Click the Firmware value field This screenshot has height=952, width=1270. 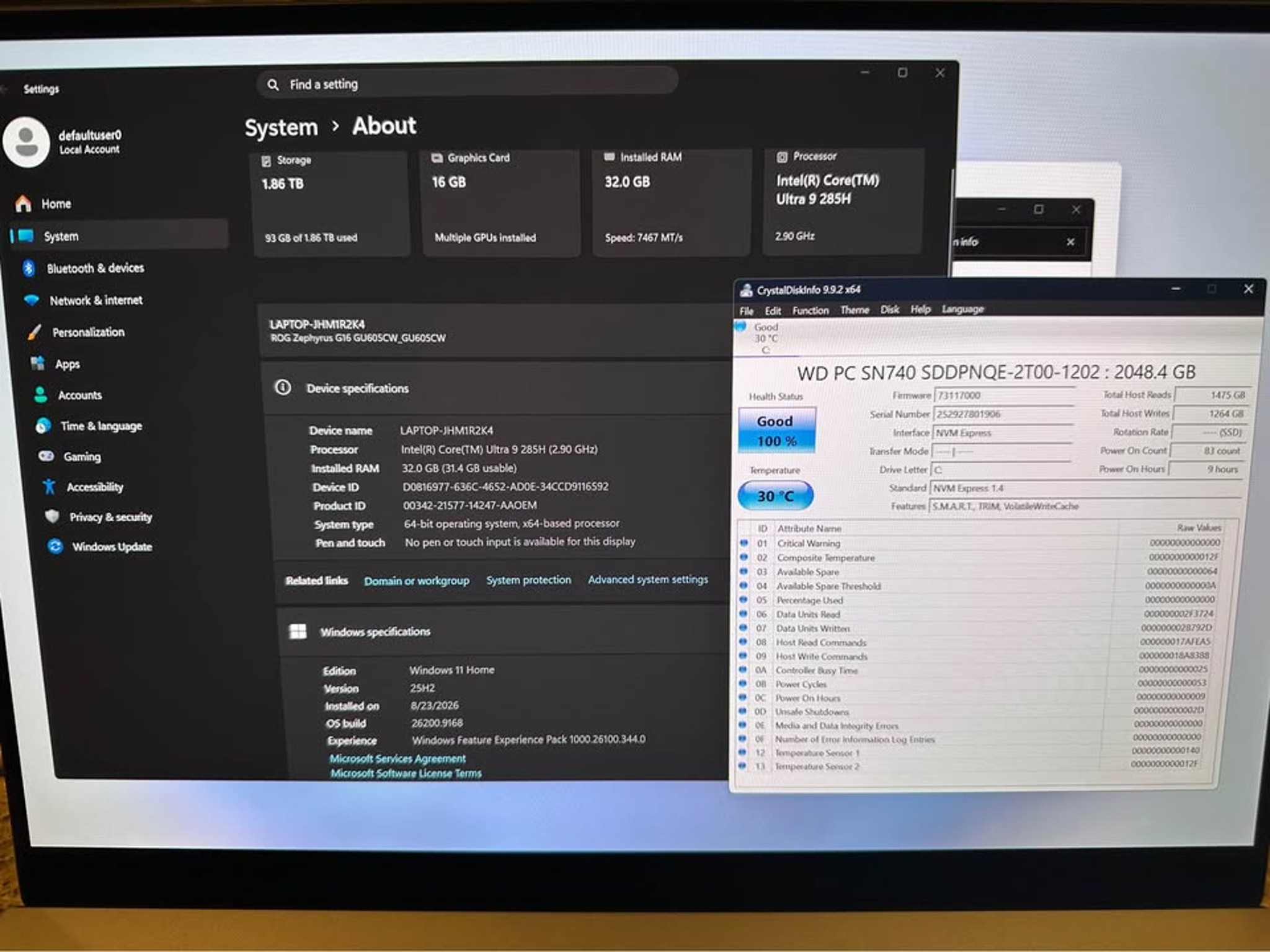tap(1004, 395)
